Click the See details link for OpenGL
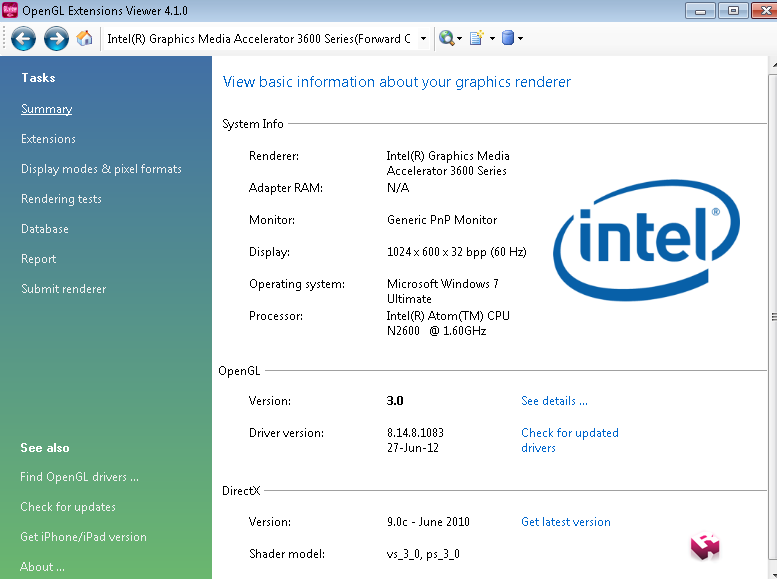Viewport: 777px width, 579px height. [554, 401]
